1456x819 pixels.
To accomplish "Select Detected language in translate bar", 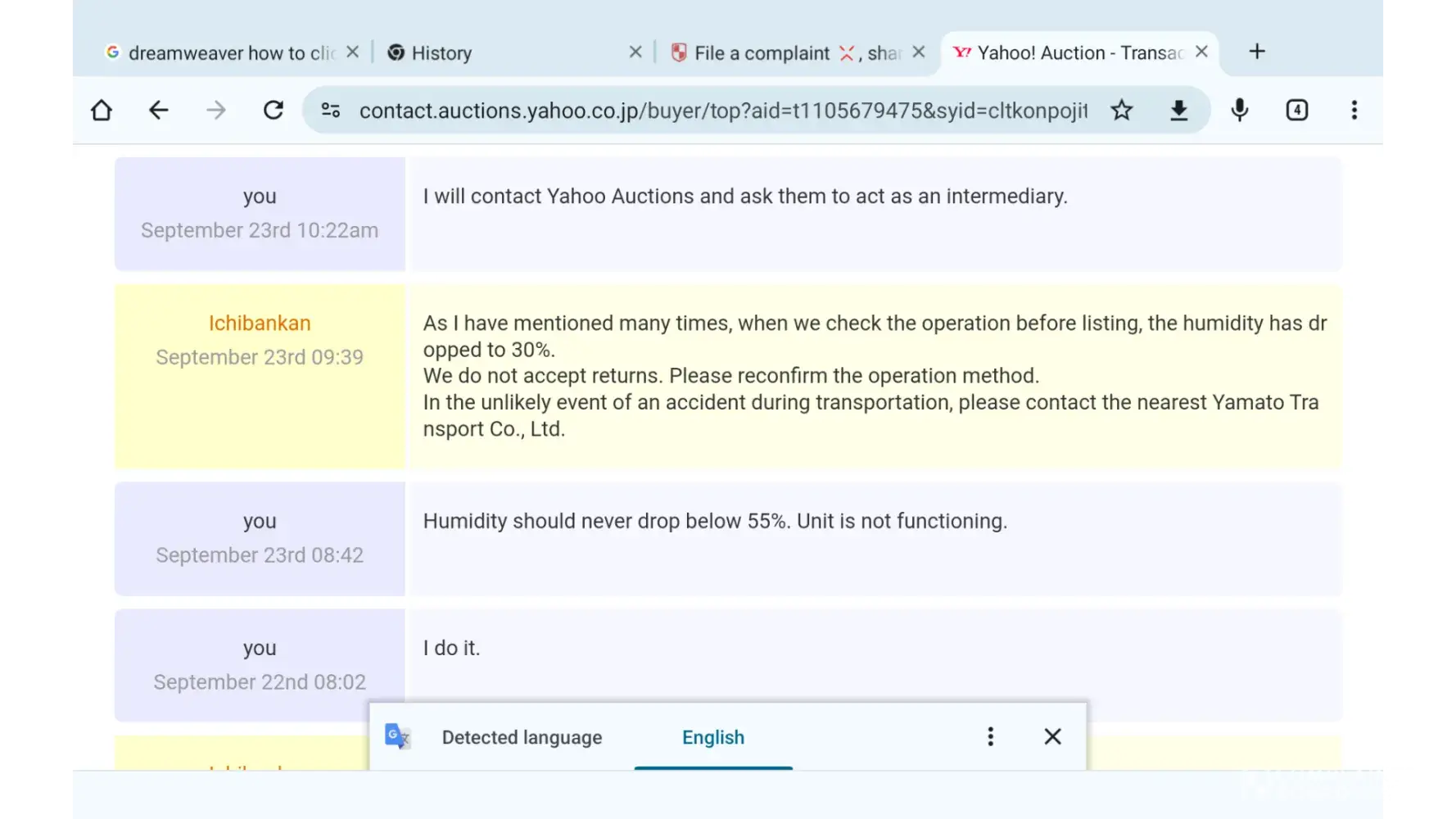I will click(x=522, y=737).
